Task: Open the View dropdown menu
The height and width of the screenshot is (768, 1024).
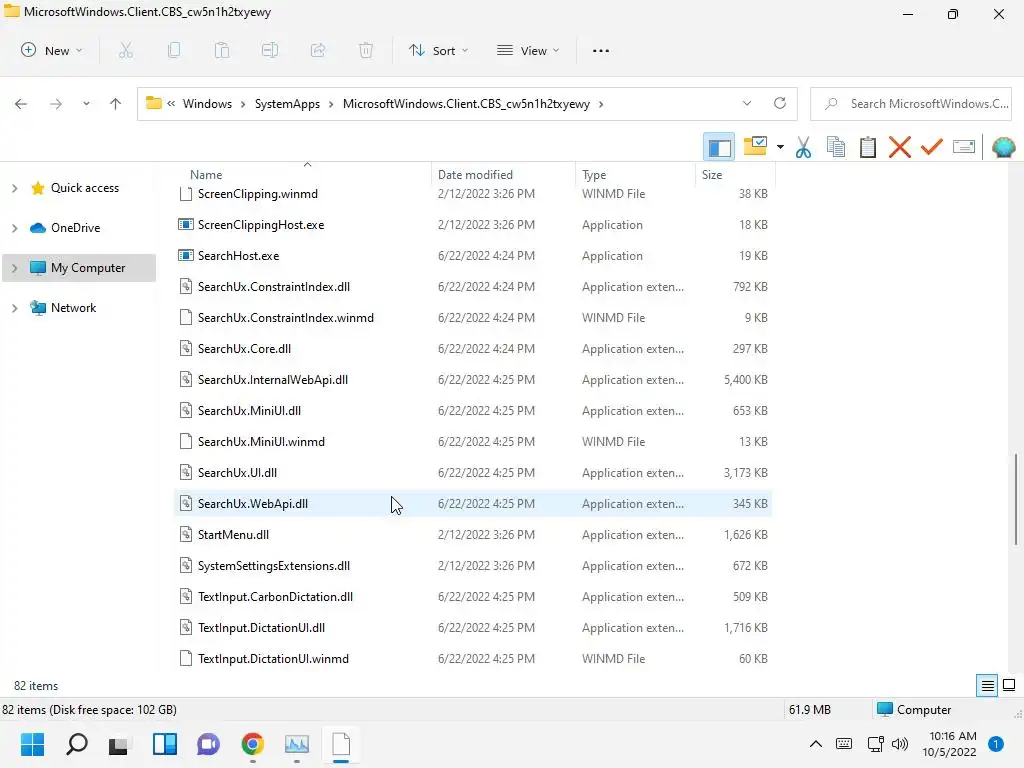Action: [x=528, y=50]
